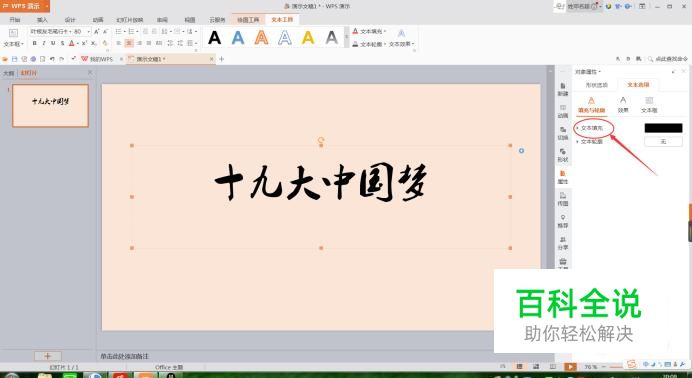The height and width of the screenshot is (378, 692).
Task: Open the 文本效果 dropdown in ribbon
Action: (x=402, y=44)
